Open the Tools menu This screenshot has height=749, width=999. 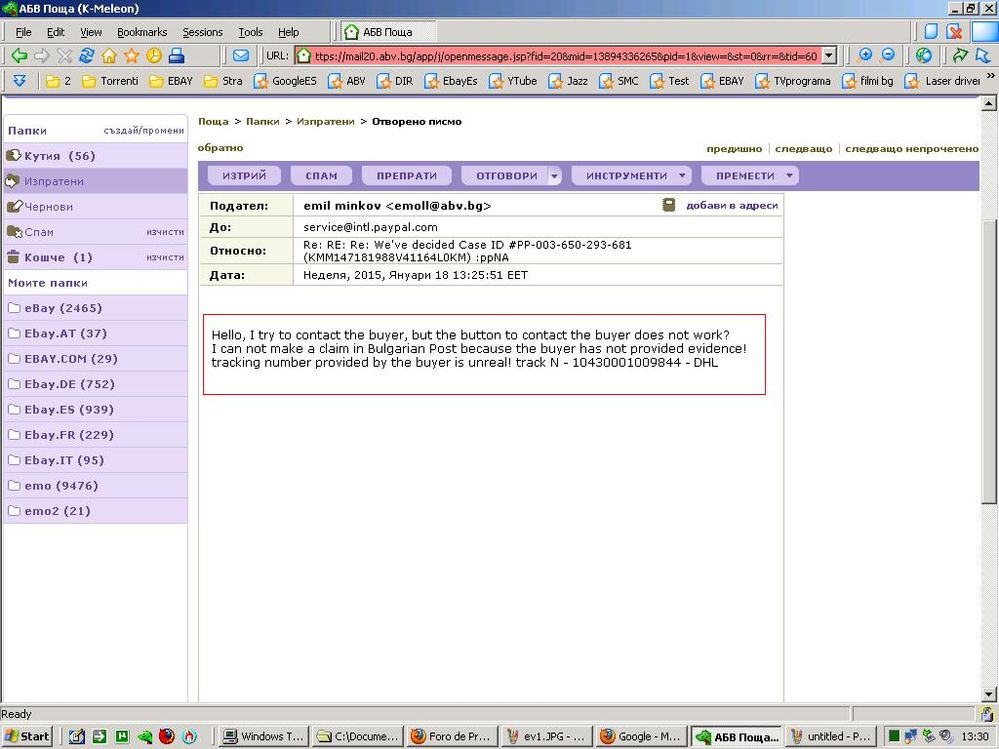point(250,32)
